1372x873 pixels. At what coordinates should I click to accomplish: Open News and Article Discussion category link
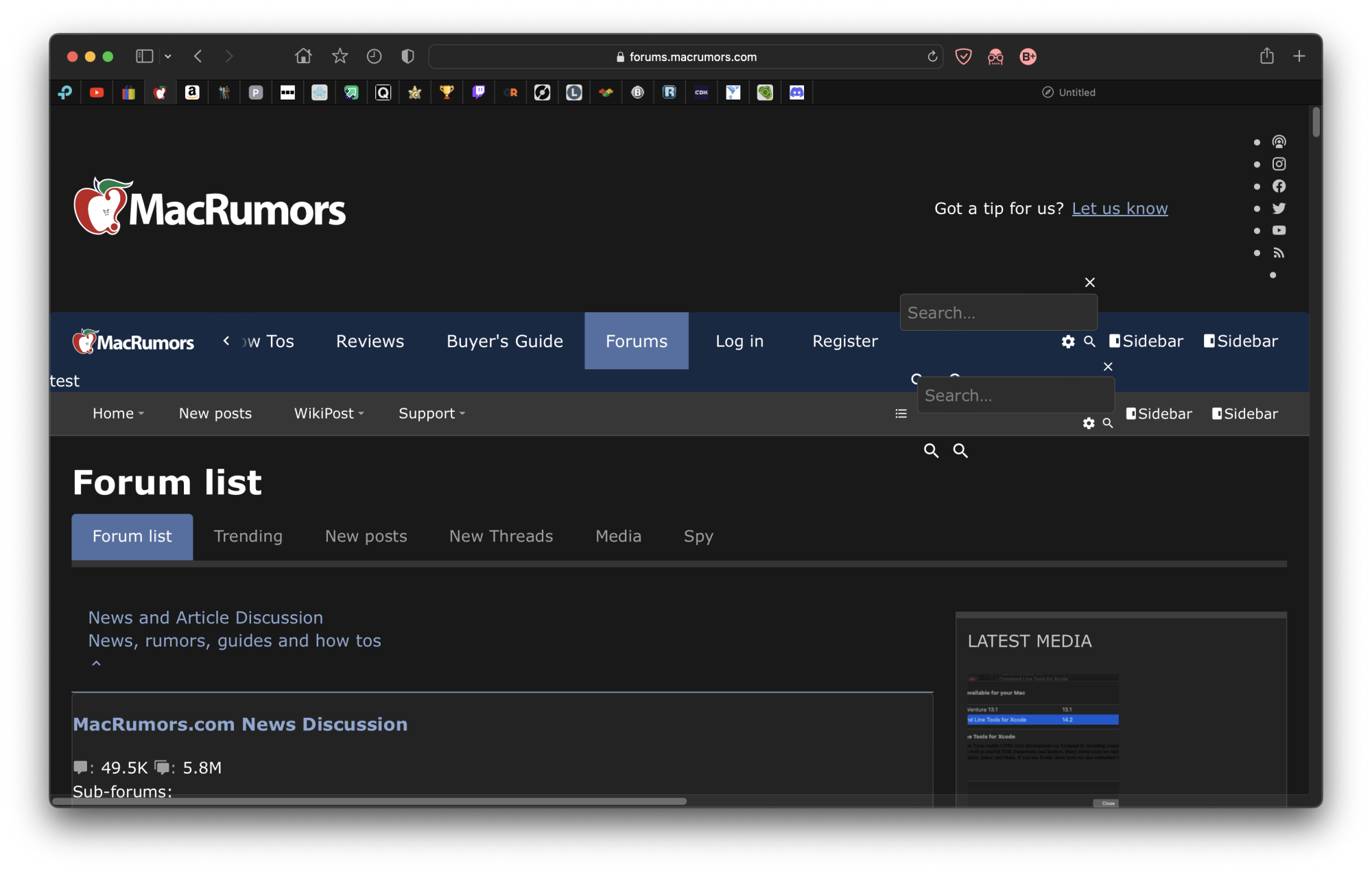tap(206, 618)
